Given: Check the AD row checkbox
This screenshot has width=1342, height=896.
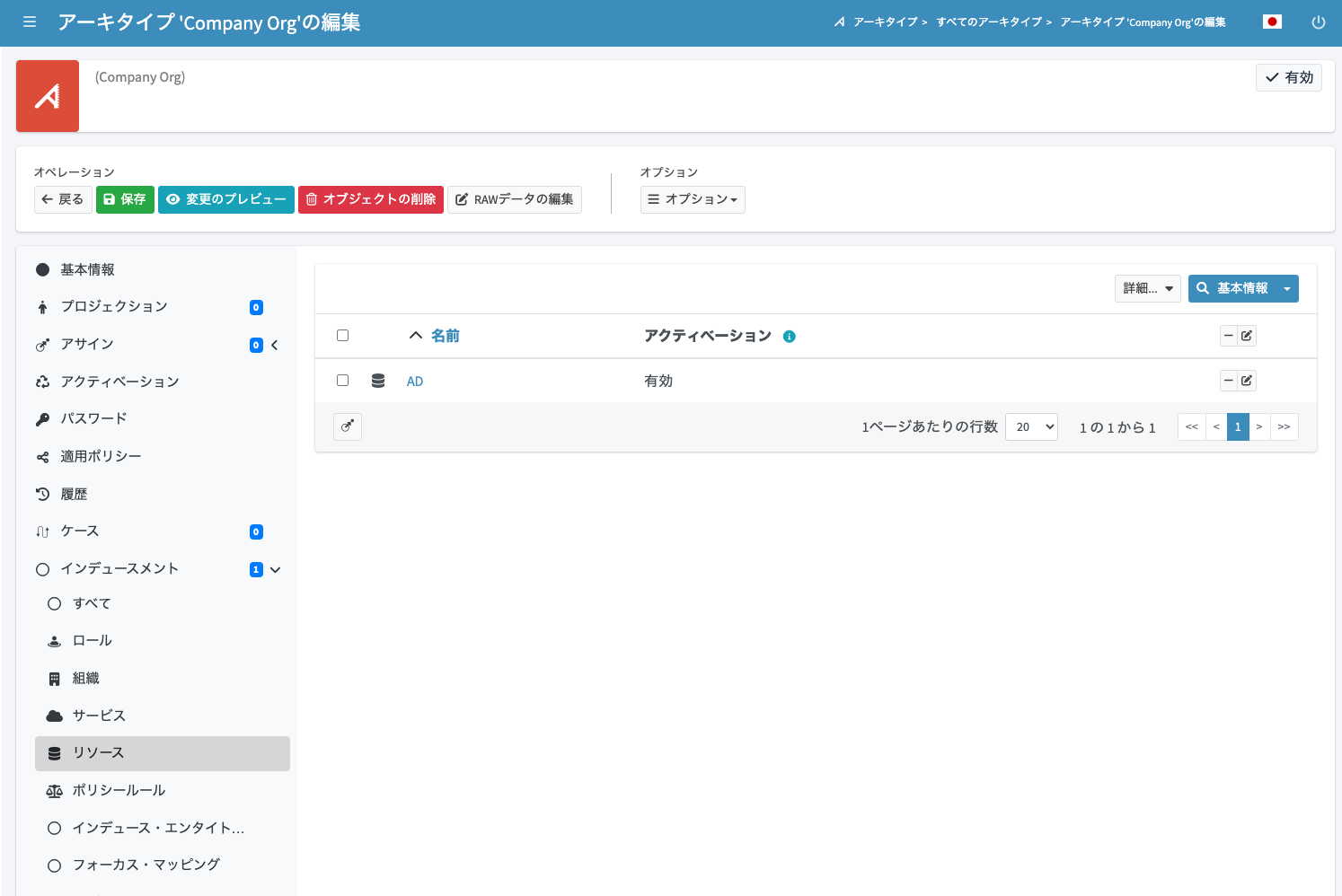Looking at the screenshot, I should click(x=342, y=380).
